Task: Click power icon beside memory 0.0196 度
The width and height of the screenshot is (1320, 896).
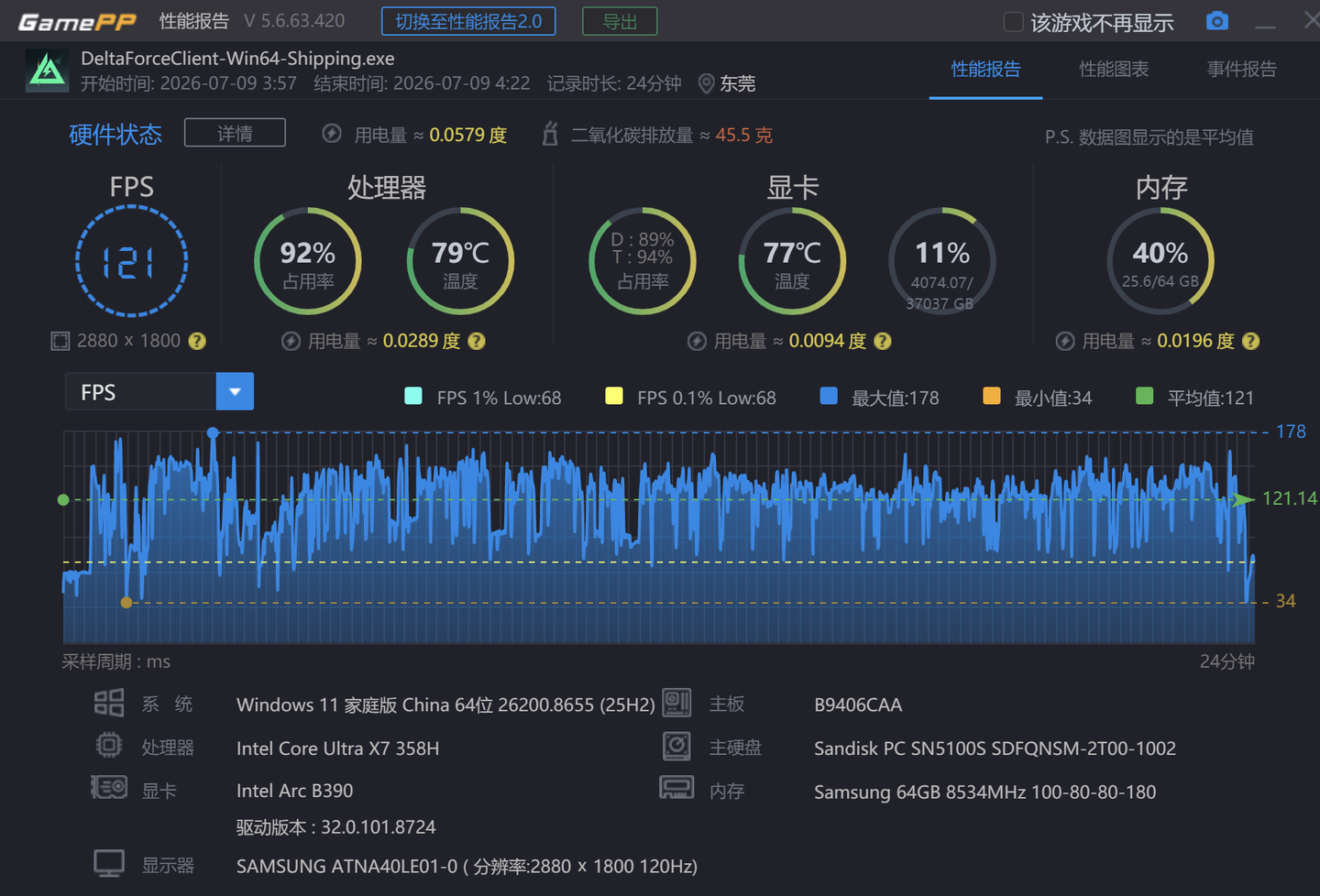Action: 1065,341
